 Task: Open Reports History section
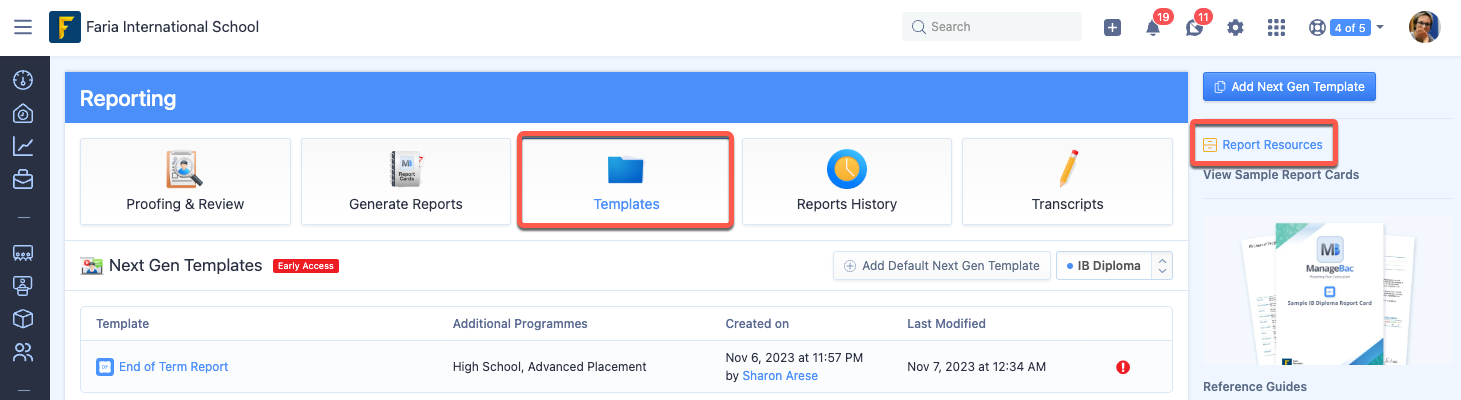tap(847, 181)
